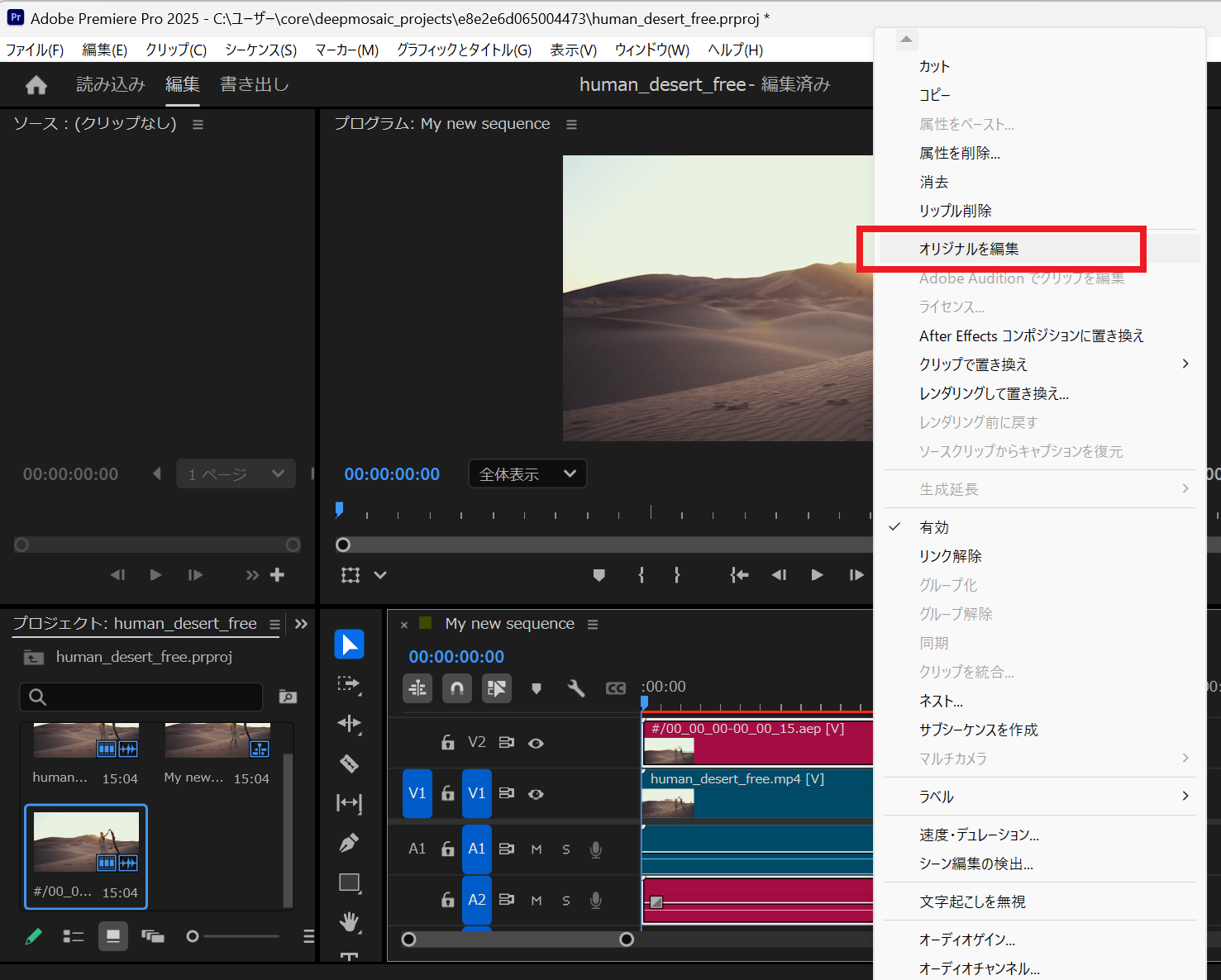This screenshot has height=980, width=1221.
Task: Open My new sequence panel menu
Action: (x=593, y=625)
